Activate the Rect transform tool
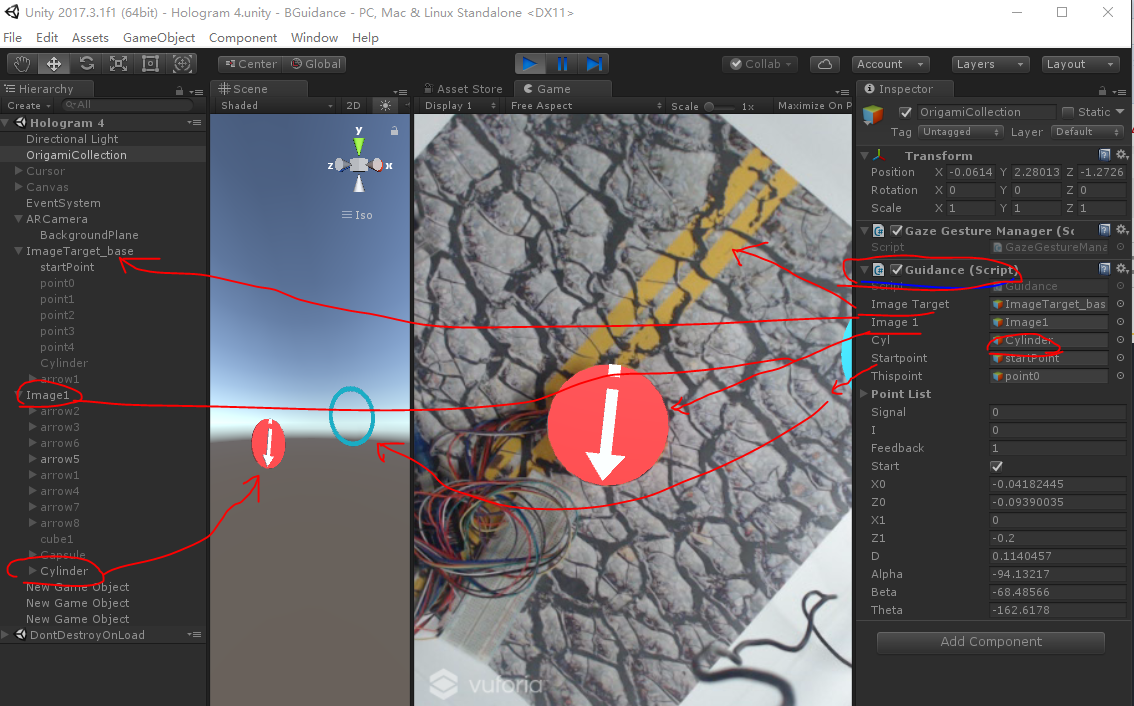 [x=152, y=63]
